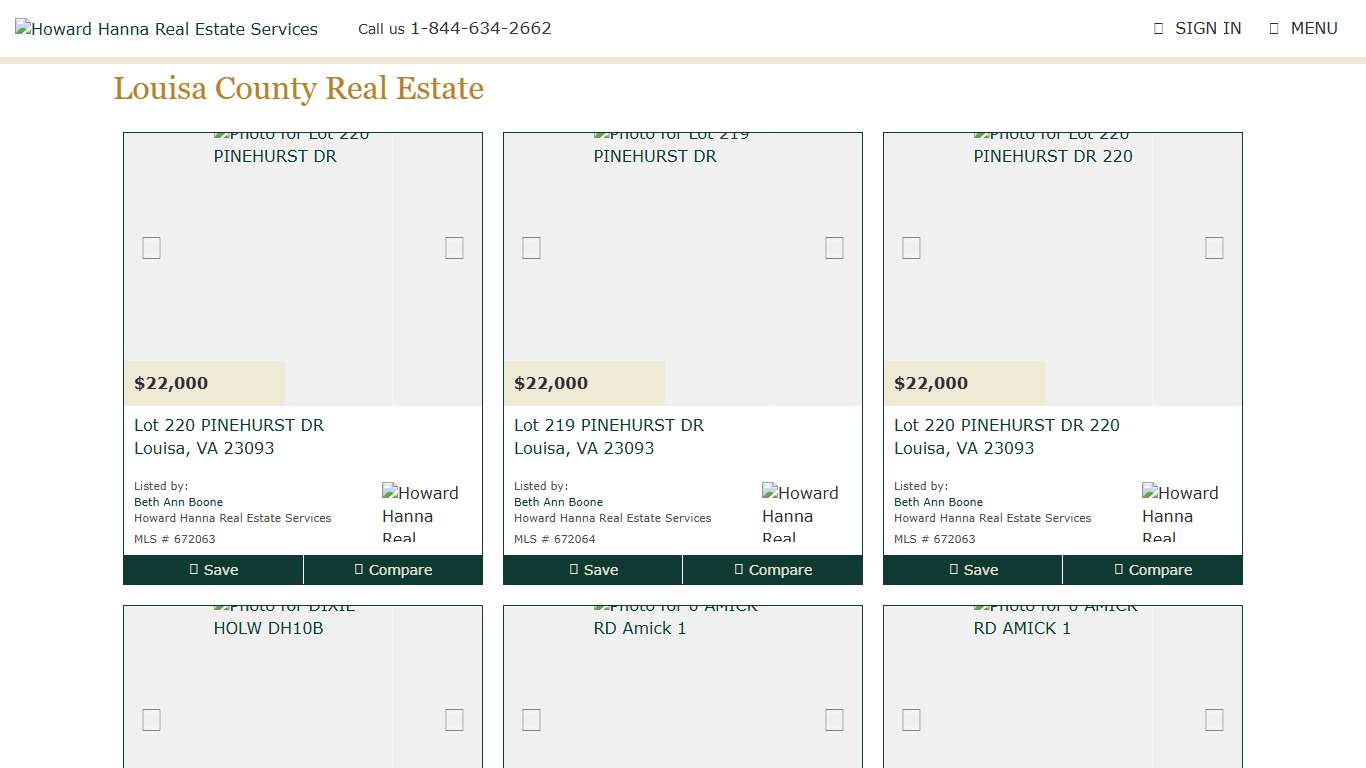1366x768 pixels.
Task: Show next photo for Lot 220 PINEHURST DR 220
Action: click(1214, 248)
